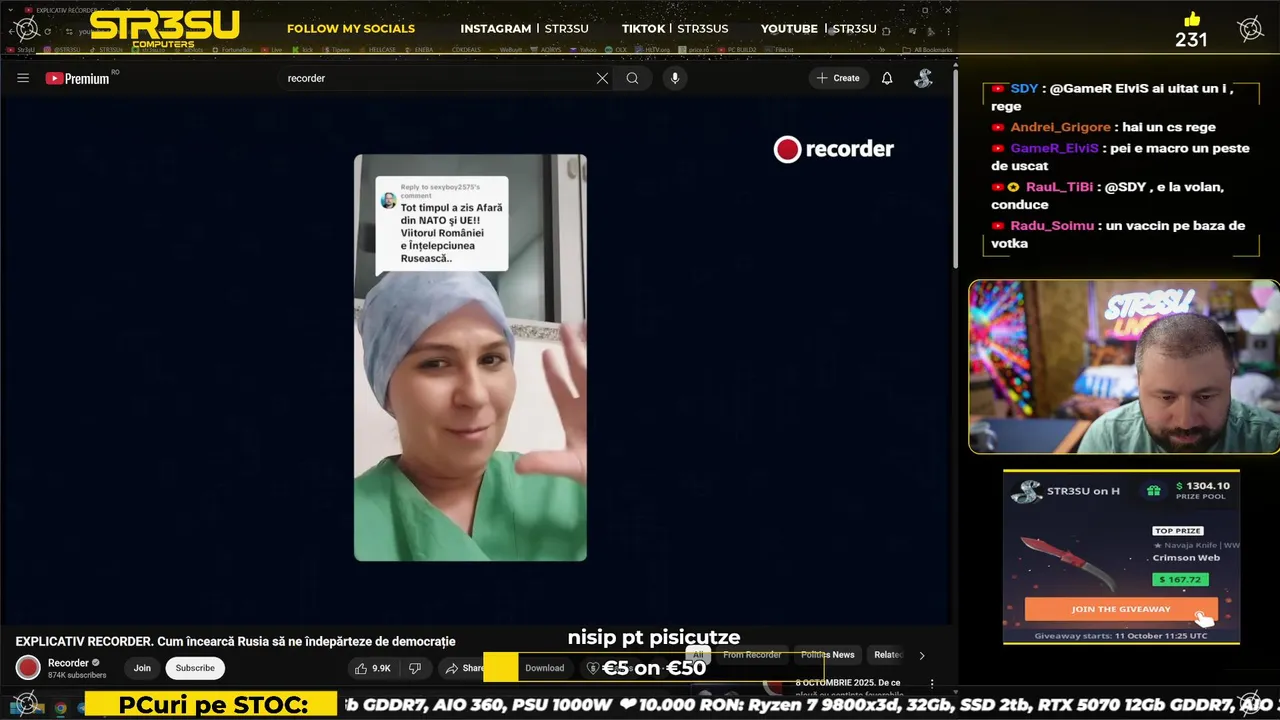Open the price.ro bookmark
This screenshot has height=720, width=1280.
pyautogui.click(x=694, y=49)
